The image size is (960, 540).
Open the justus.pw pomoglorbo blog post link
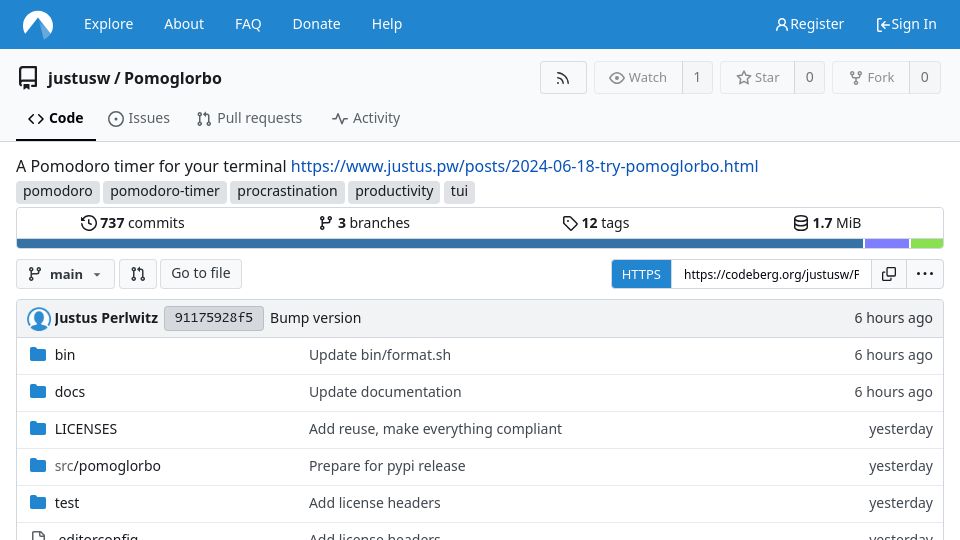click(x=524, y=166)
